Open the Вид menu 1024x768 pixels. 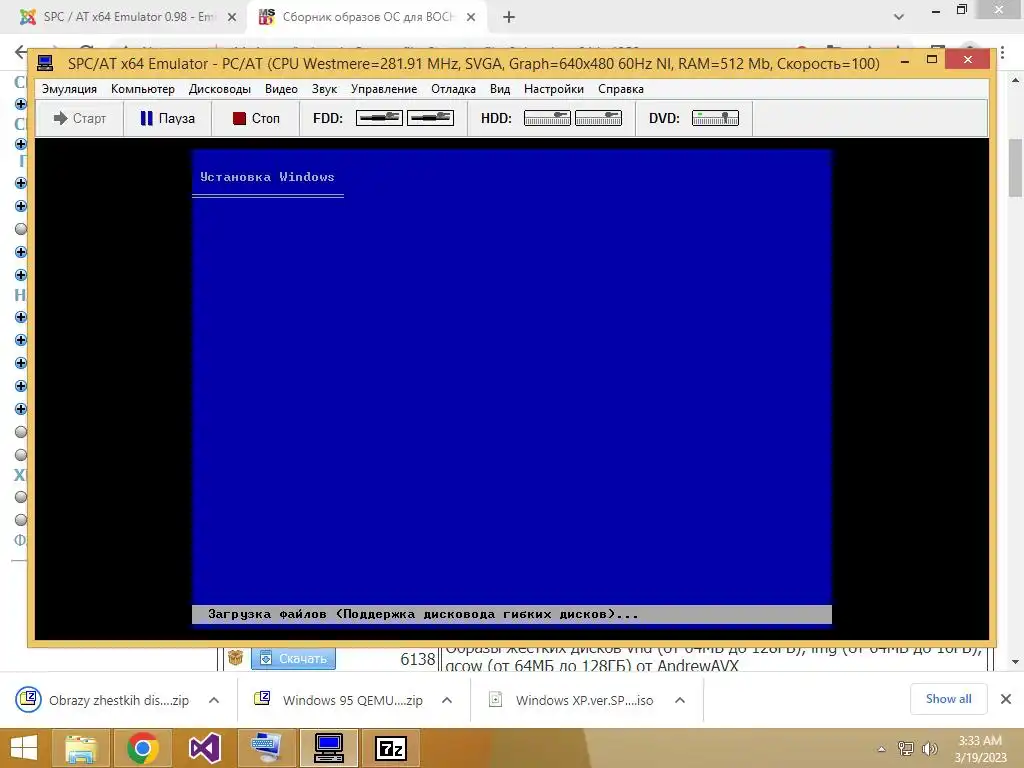coord(500,89)
